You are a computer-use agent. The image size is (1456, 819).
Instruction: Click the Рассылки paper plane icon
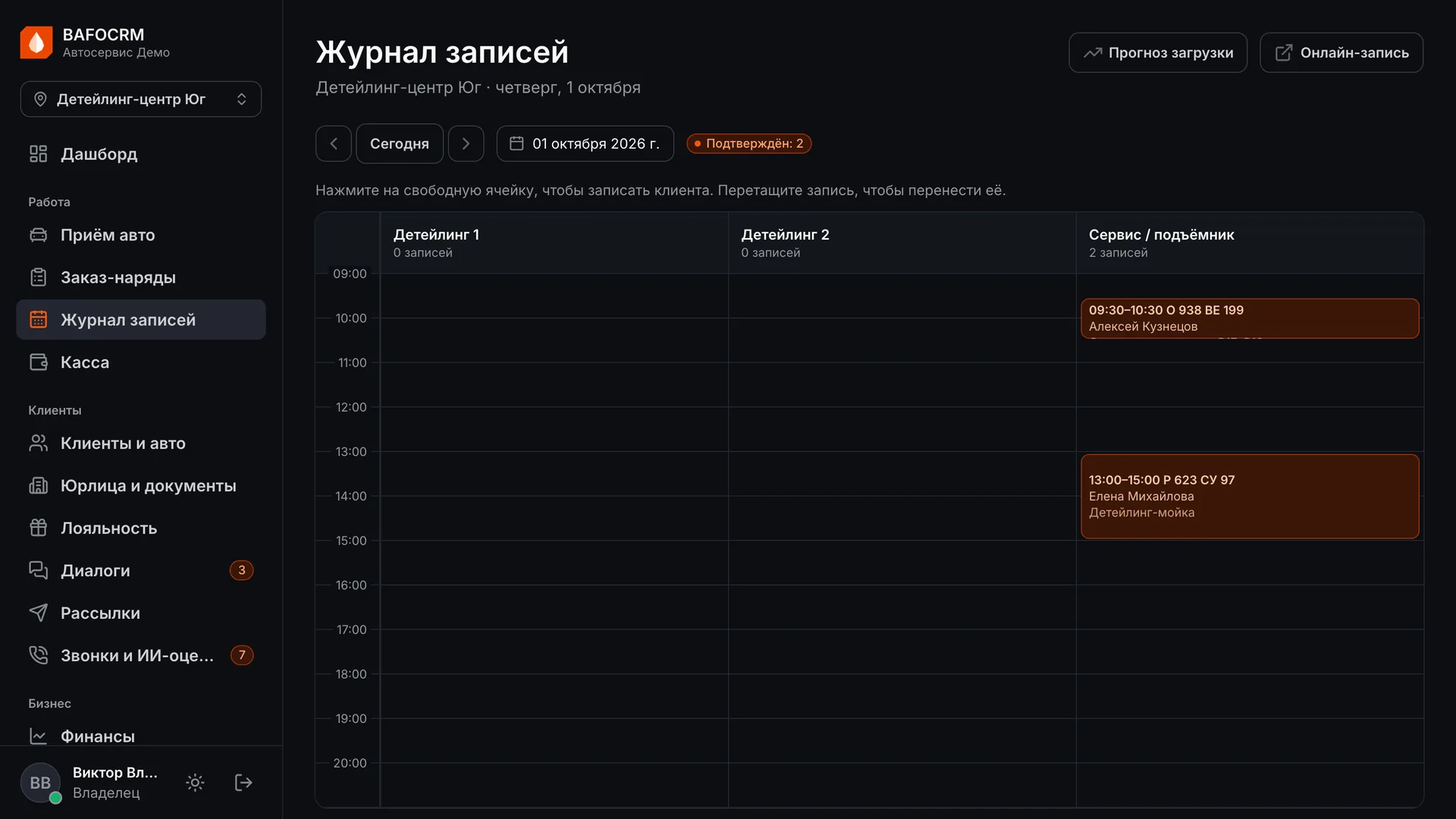point(39,613)
